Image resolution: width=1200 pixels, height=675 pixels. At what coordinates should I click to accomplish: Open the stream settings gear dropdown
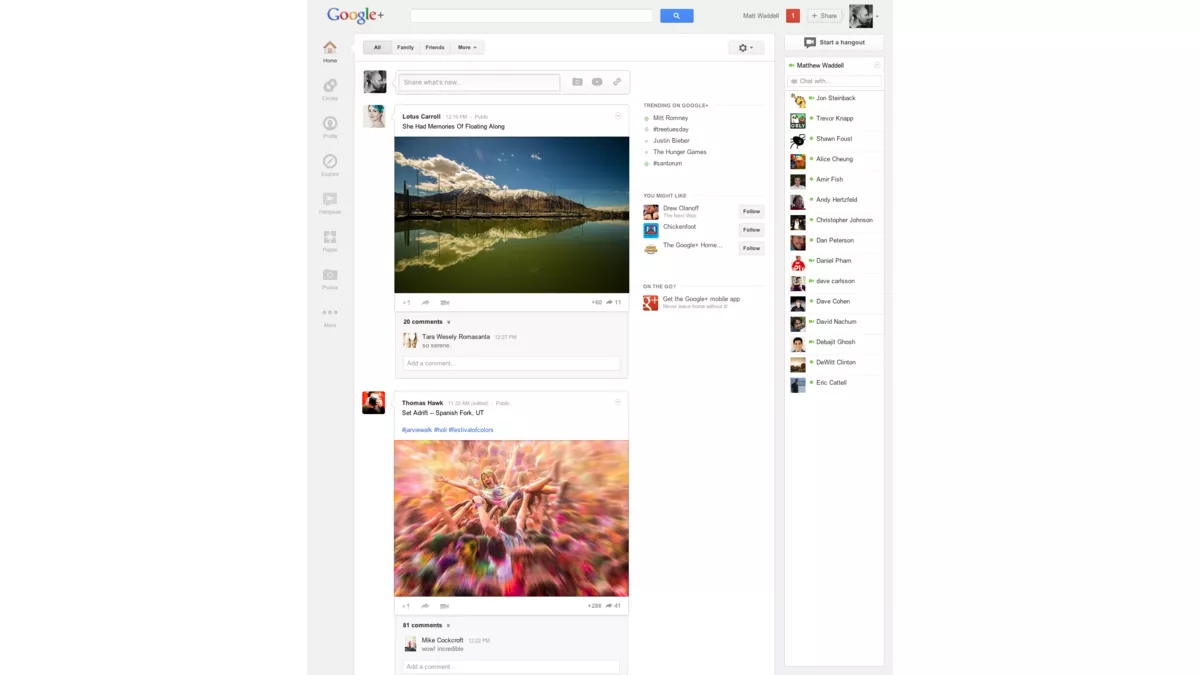tap(744, 47)
